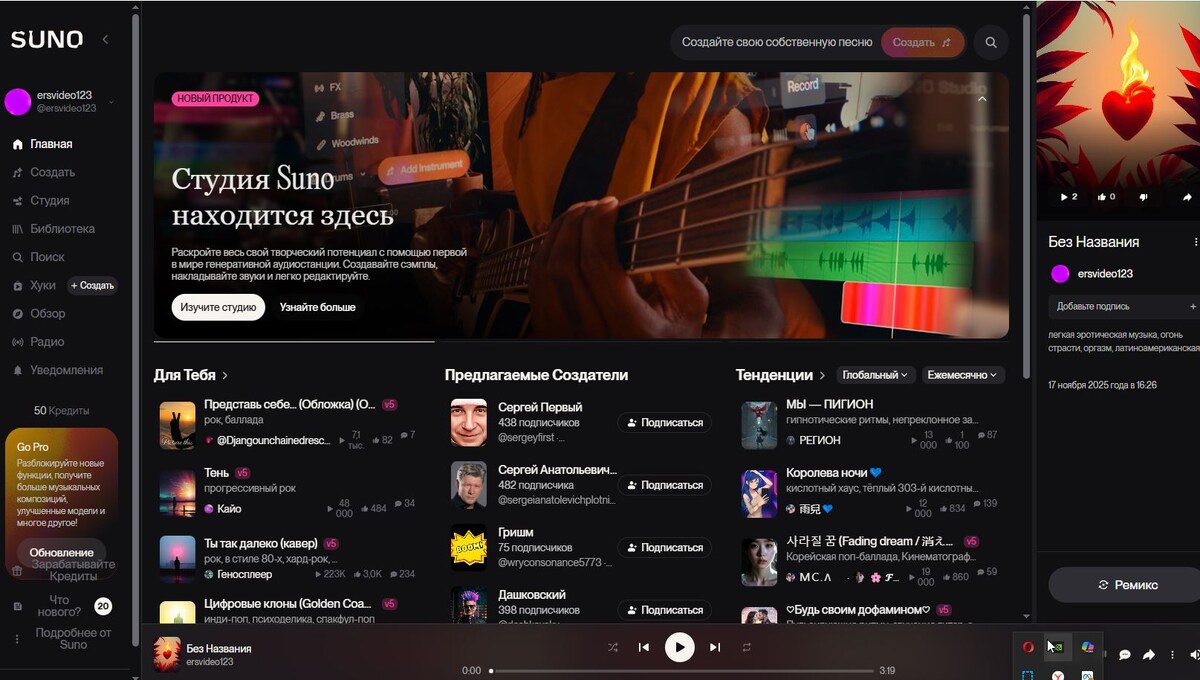Open the Ты так далеко (кавер) cover
Screen dimensions: 1200x680
click(177, 559)
